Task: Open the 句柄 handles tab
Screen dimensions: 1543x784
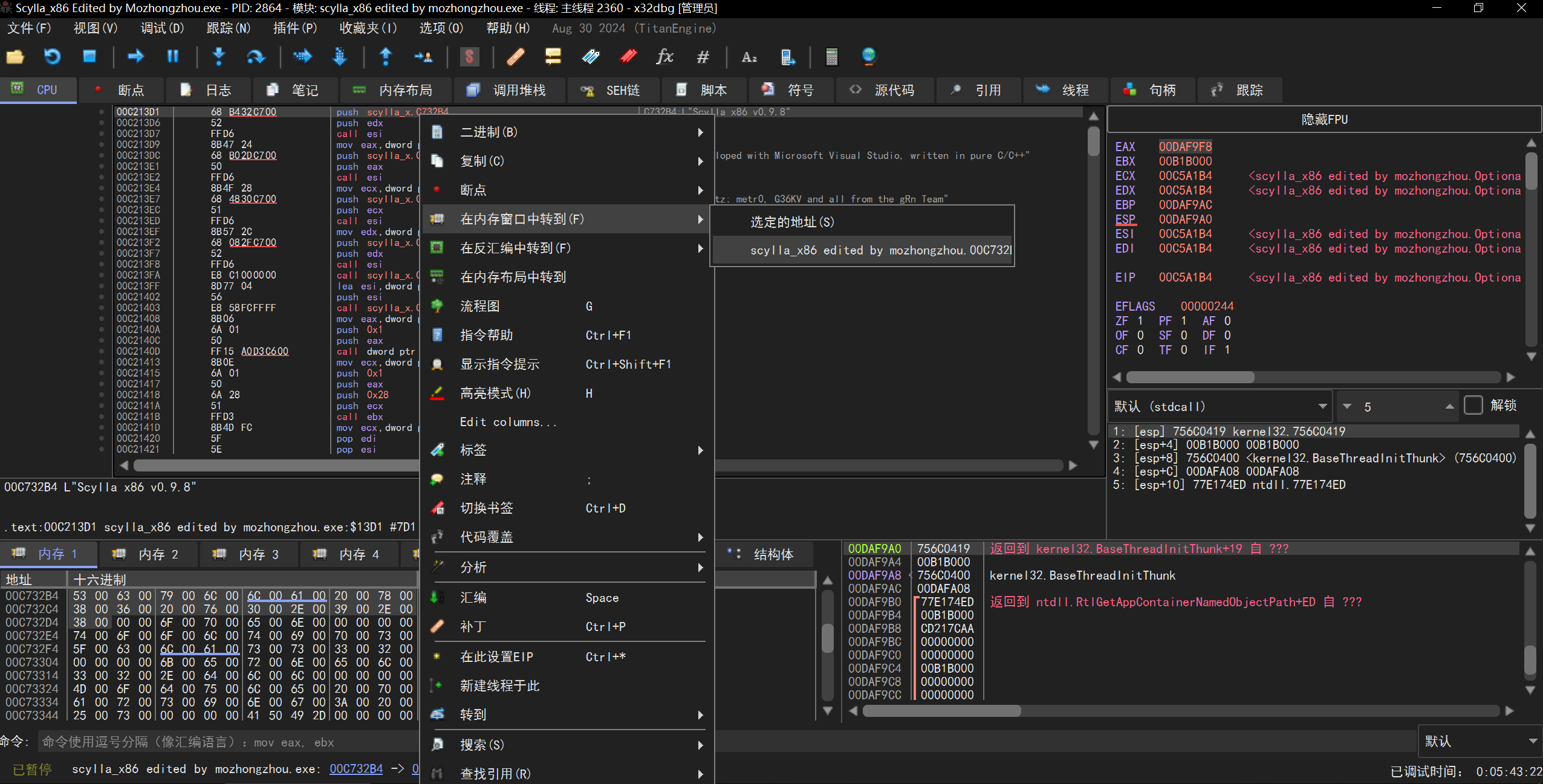Action: click(1152, 90)
